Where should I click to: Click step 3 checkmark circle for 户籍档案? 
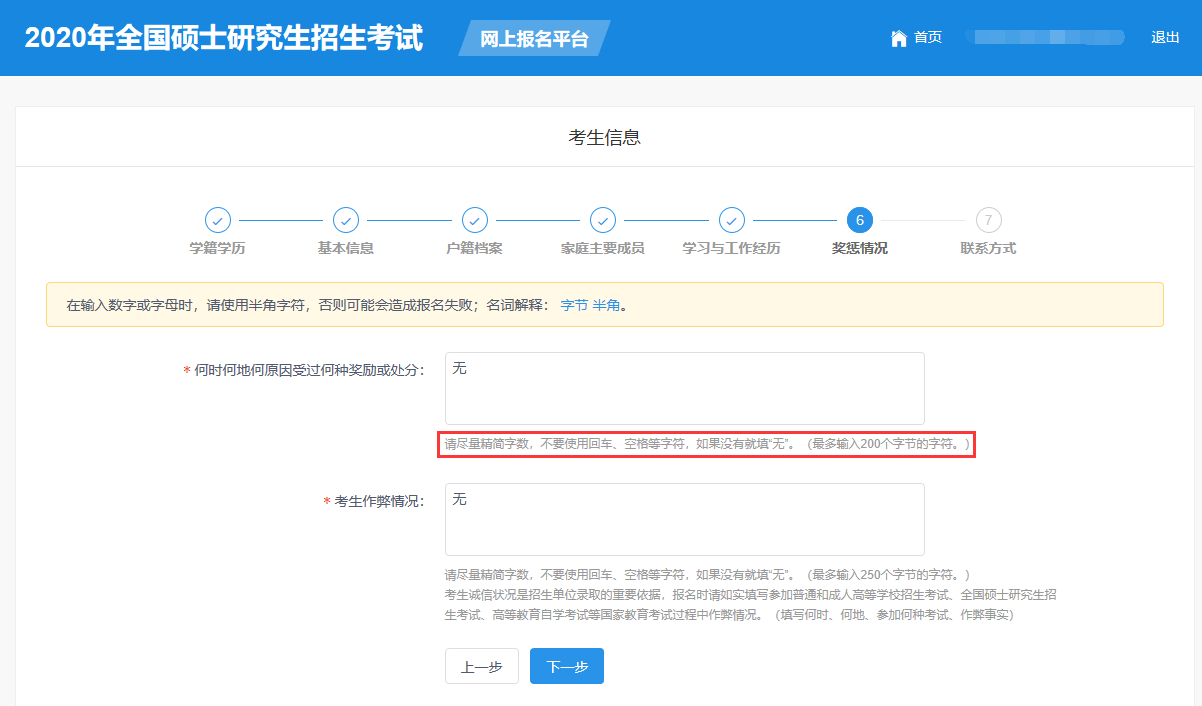click(474, 220)
